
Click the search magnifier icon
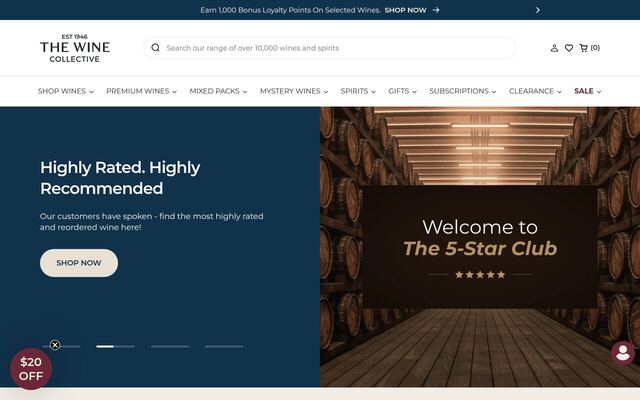point(155,48)
